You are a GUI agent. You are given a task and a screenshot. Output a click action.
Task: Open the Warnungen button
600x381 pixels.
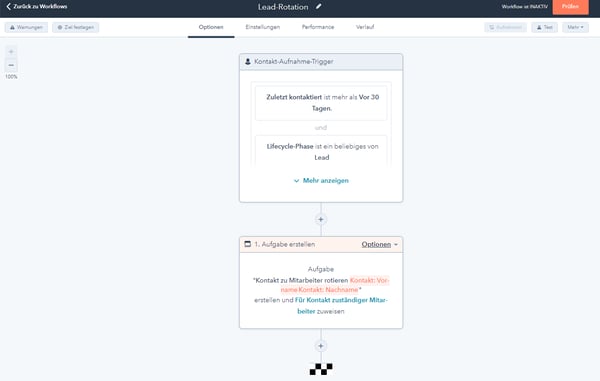(x=26, y=27)
